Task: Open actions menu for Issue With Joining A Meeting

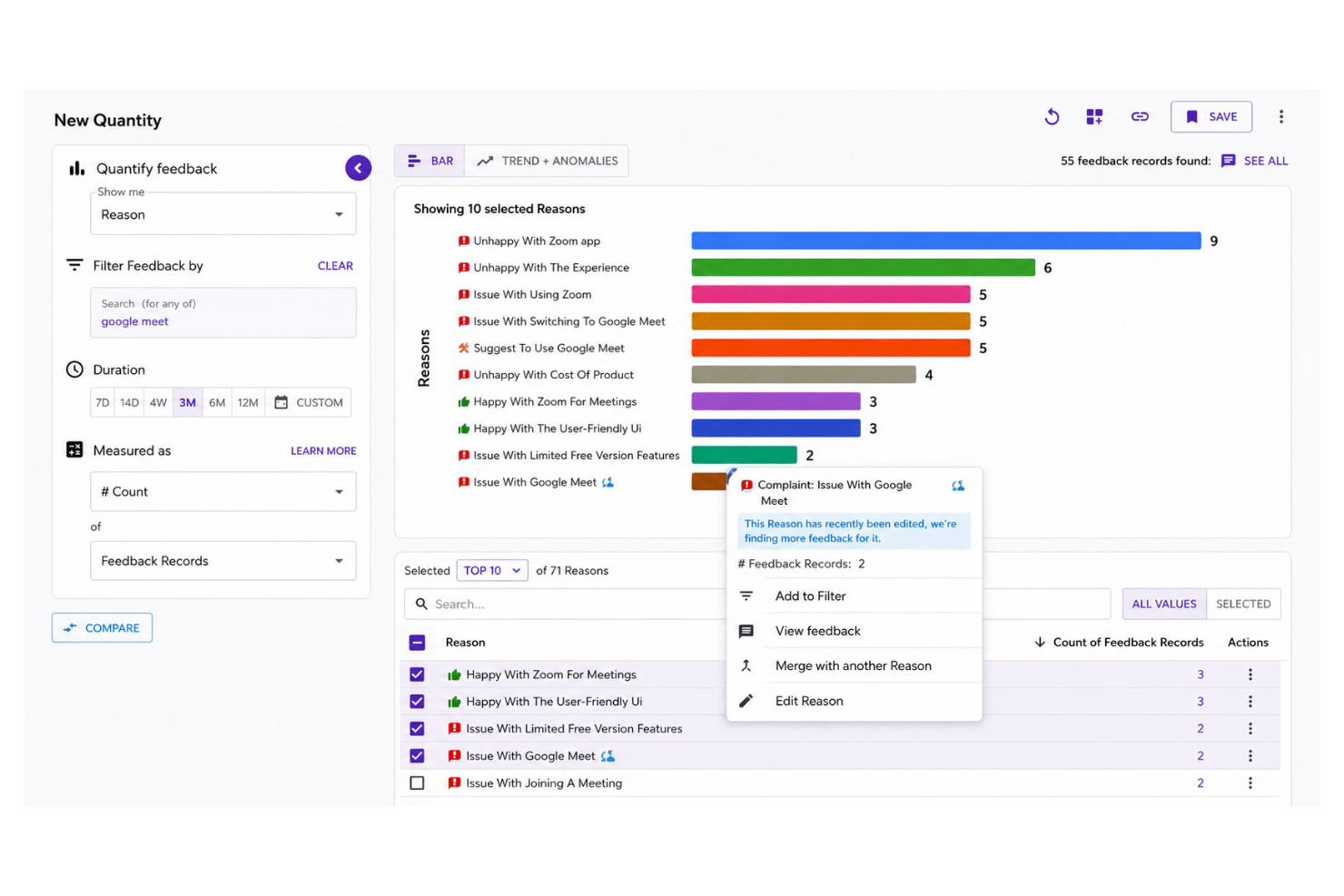Action: pos(1250,783)
